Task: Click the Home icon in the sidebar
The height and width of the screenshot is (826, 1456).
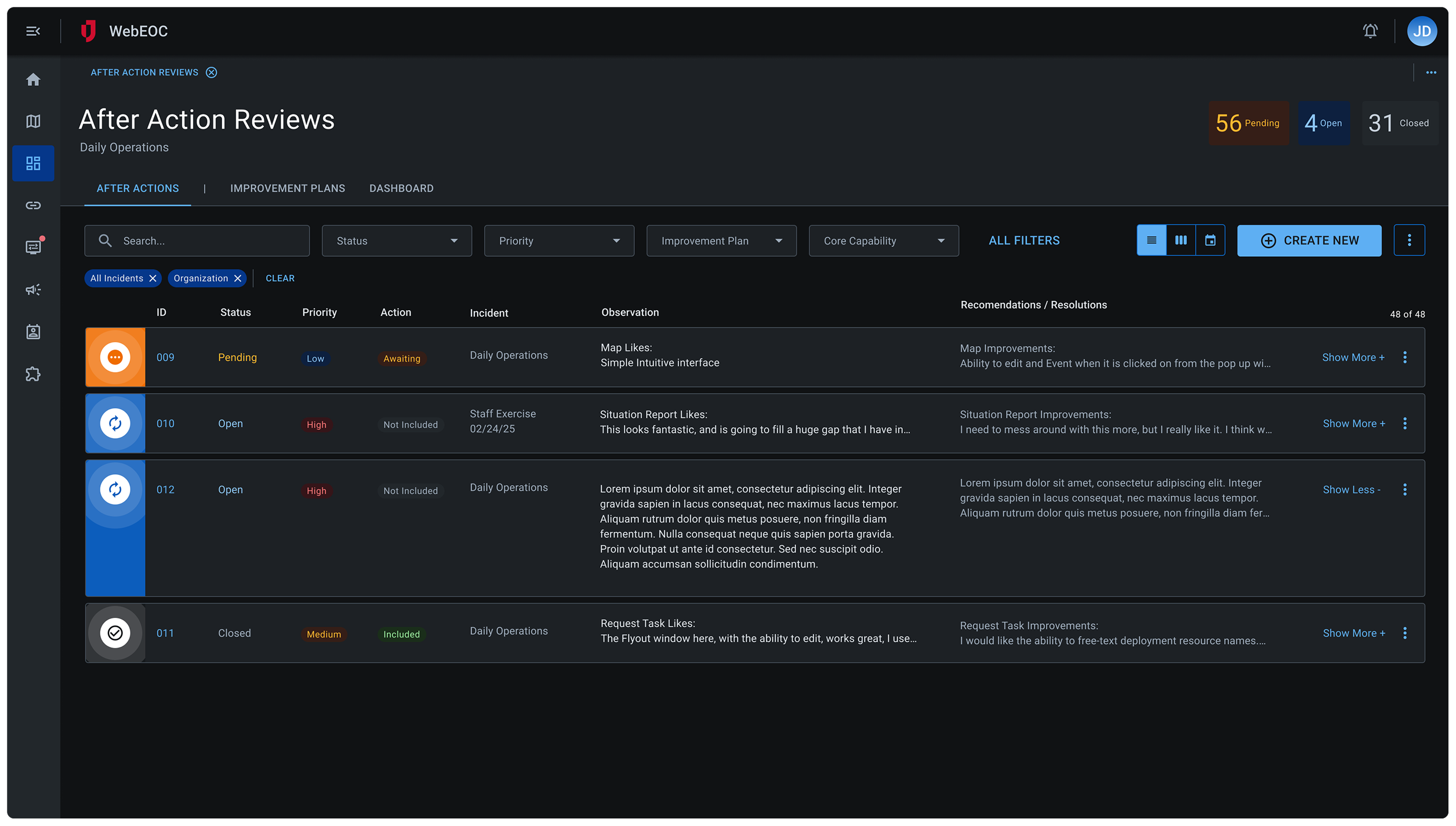Action: coord(33,79)
